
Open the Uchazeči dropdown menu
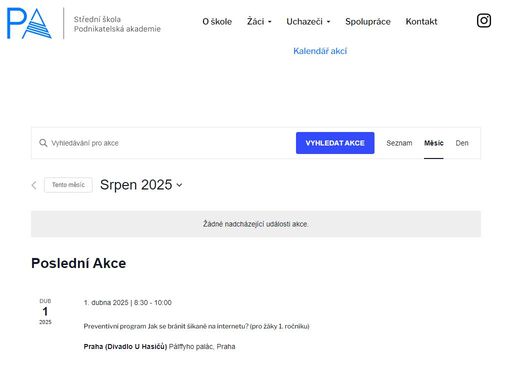pos(308,22)
